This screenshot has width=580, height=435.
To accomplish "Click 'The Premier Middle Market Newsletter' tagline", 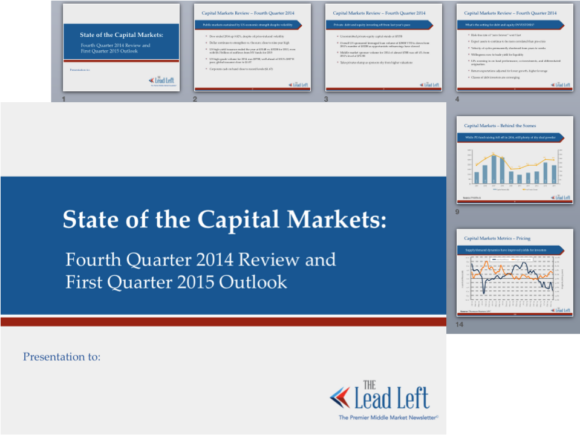I will click(x=388, y=417).
